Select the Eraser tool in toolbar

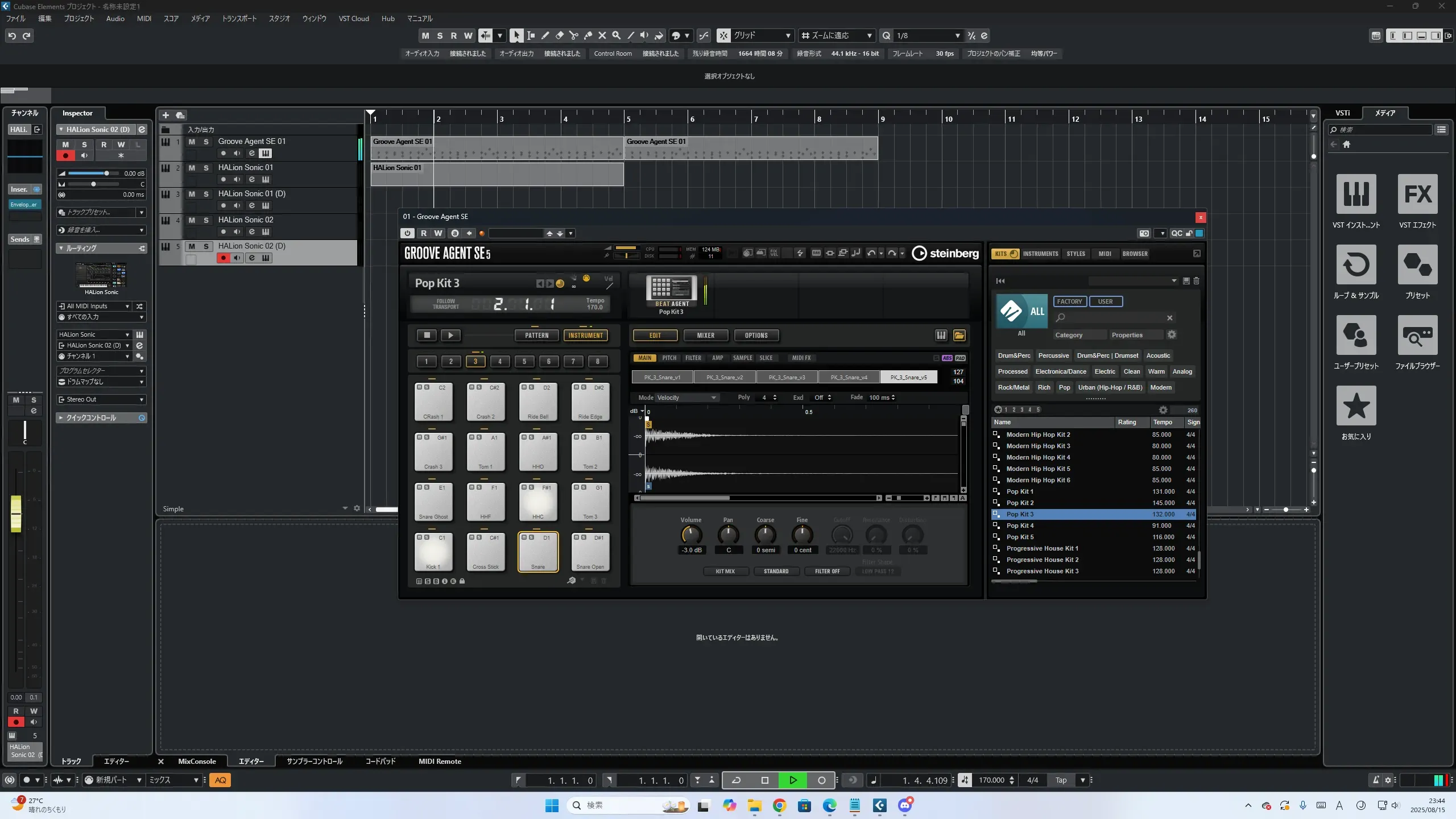[559, 36]
